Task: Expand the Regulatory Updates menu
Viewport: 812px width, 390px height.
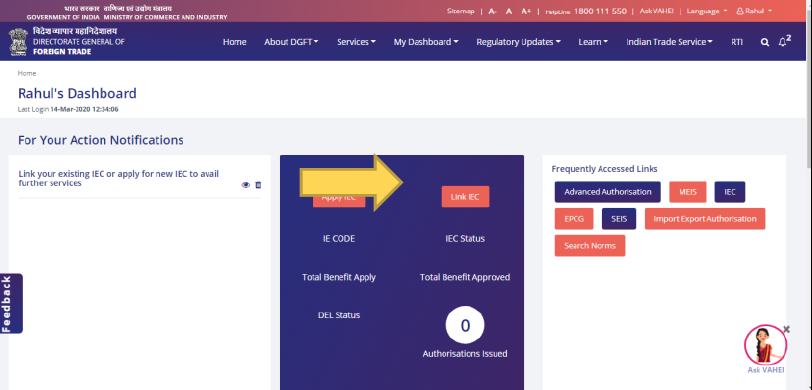Action: pyautogui.click(x=518, y=42)
